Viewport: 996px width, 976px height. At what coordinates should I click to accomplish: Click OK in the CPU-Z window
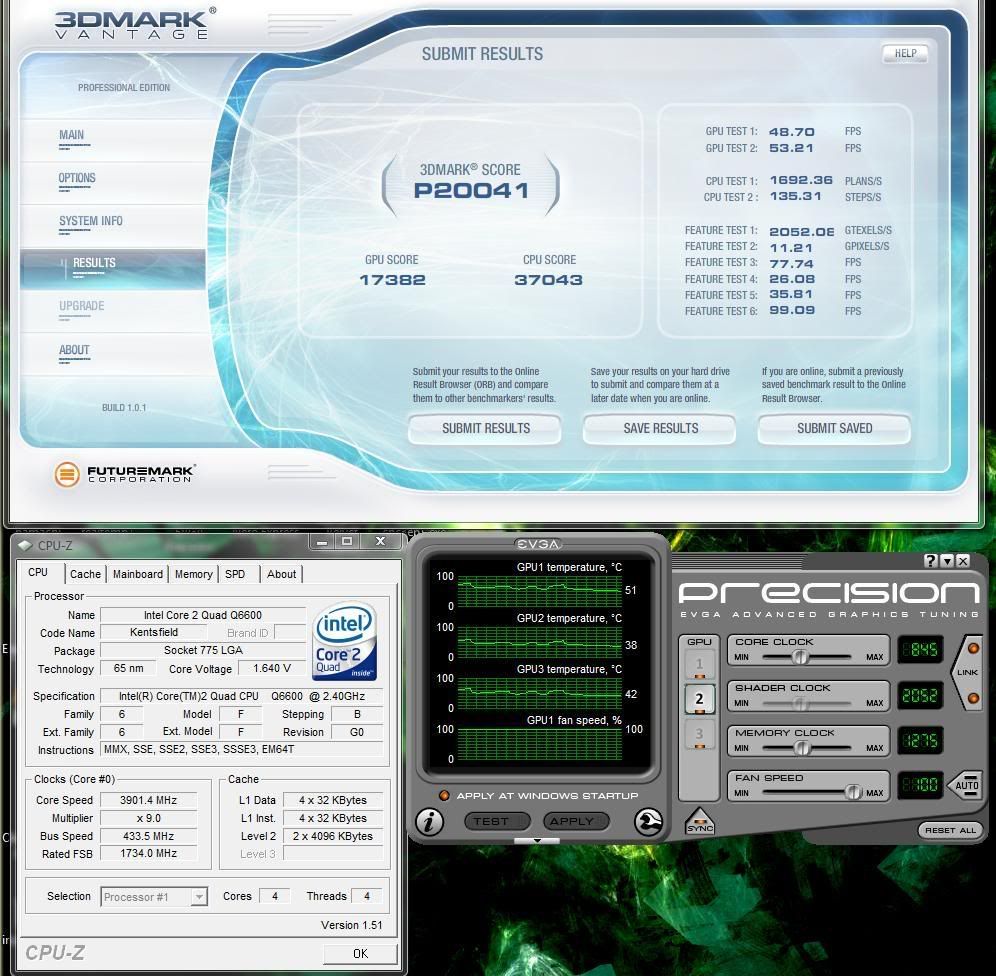tap(360, 953)
